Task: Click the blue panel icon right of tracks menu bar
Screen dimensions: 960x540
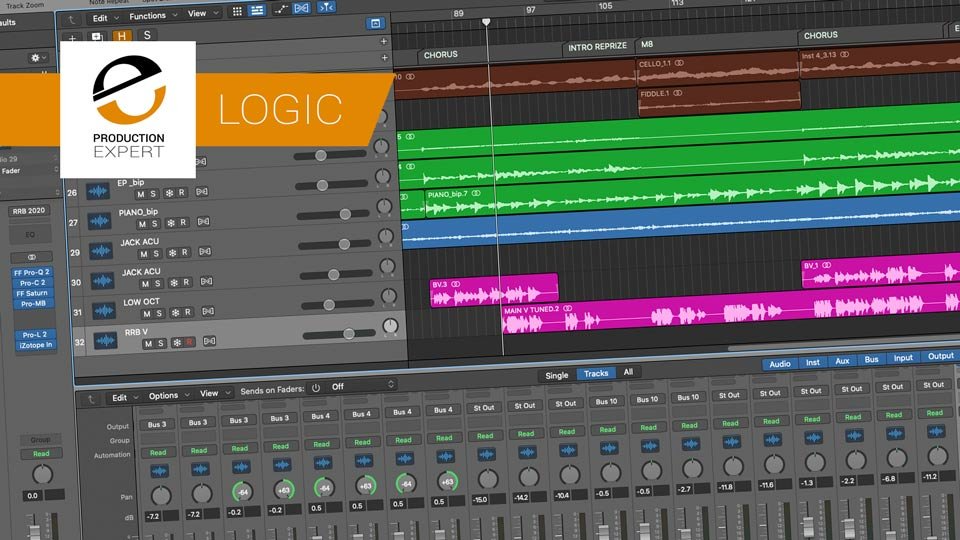Action: point(375,23)
